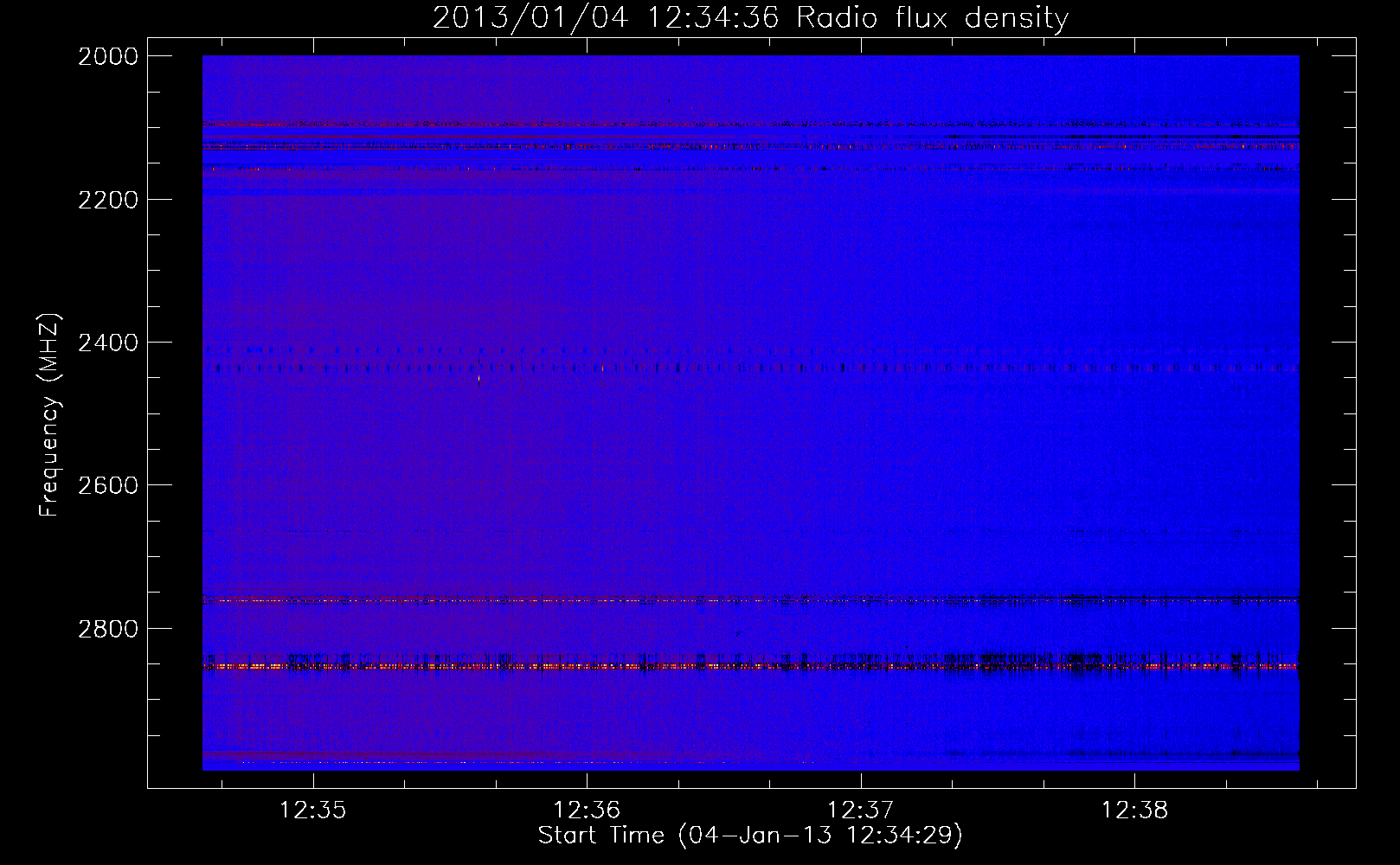Click the 12:38 time tick label
1400x865 pixels.
1134,811
